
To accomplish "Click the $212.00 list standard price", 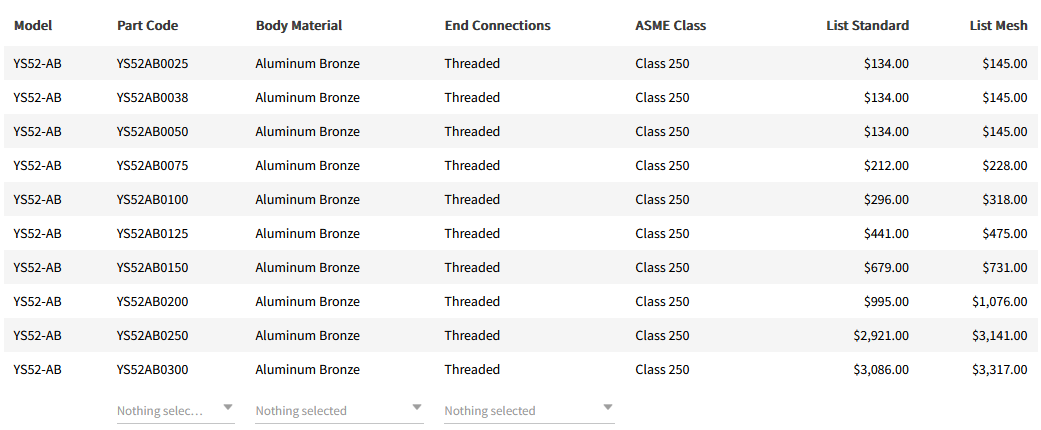I will pos(886,165).
